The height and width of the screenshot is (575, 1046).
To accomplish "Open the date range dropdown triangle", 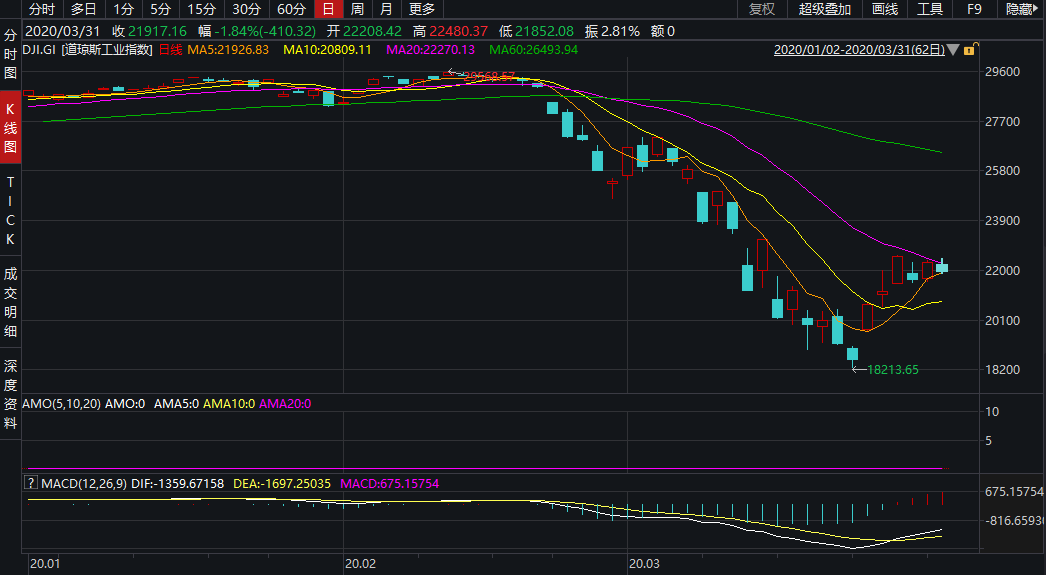I will point(953,50).
